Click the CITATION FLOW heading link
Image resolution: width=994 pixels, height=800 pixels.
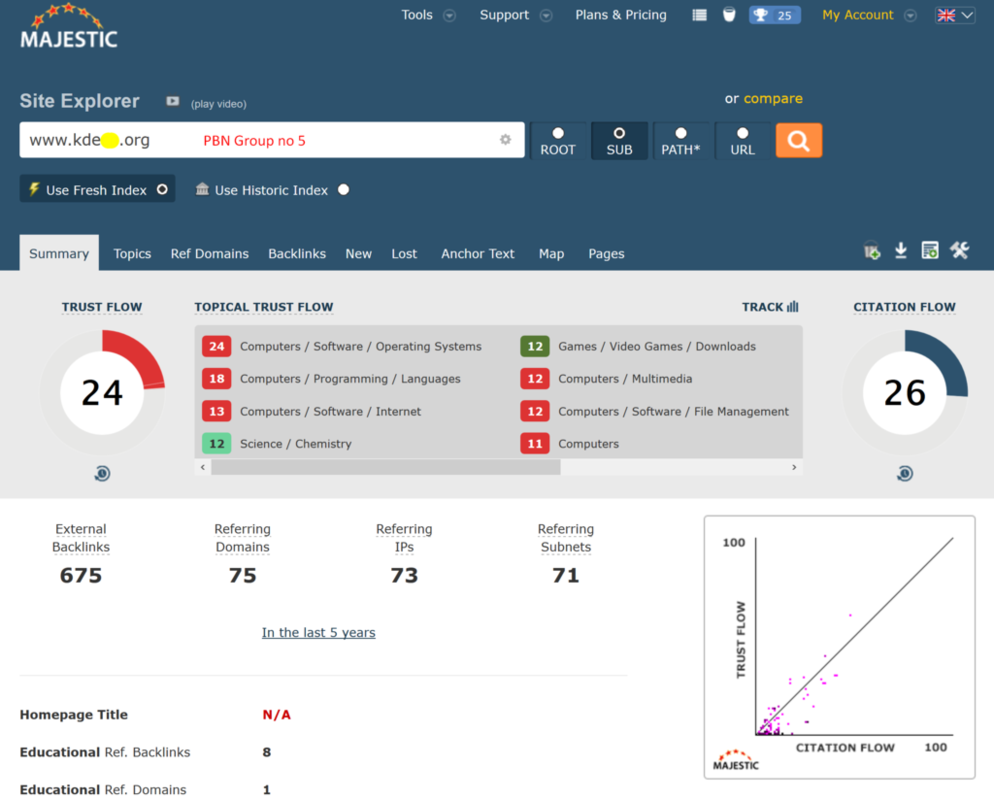904,307
